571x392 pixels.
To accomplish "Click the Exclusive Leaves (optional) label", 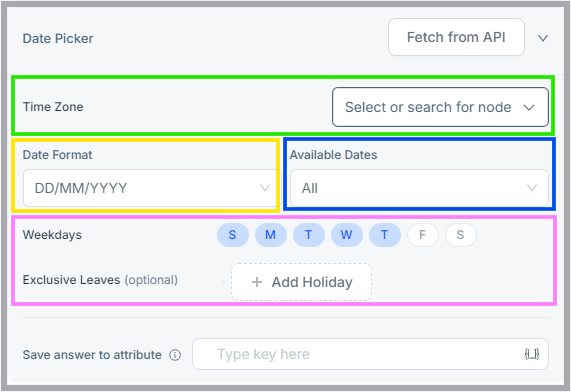I will [x=100, y=280].
